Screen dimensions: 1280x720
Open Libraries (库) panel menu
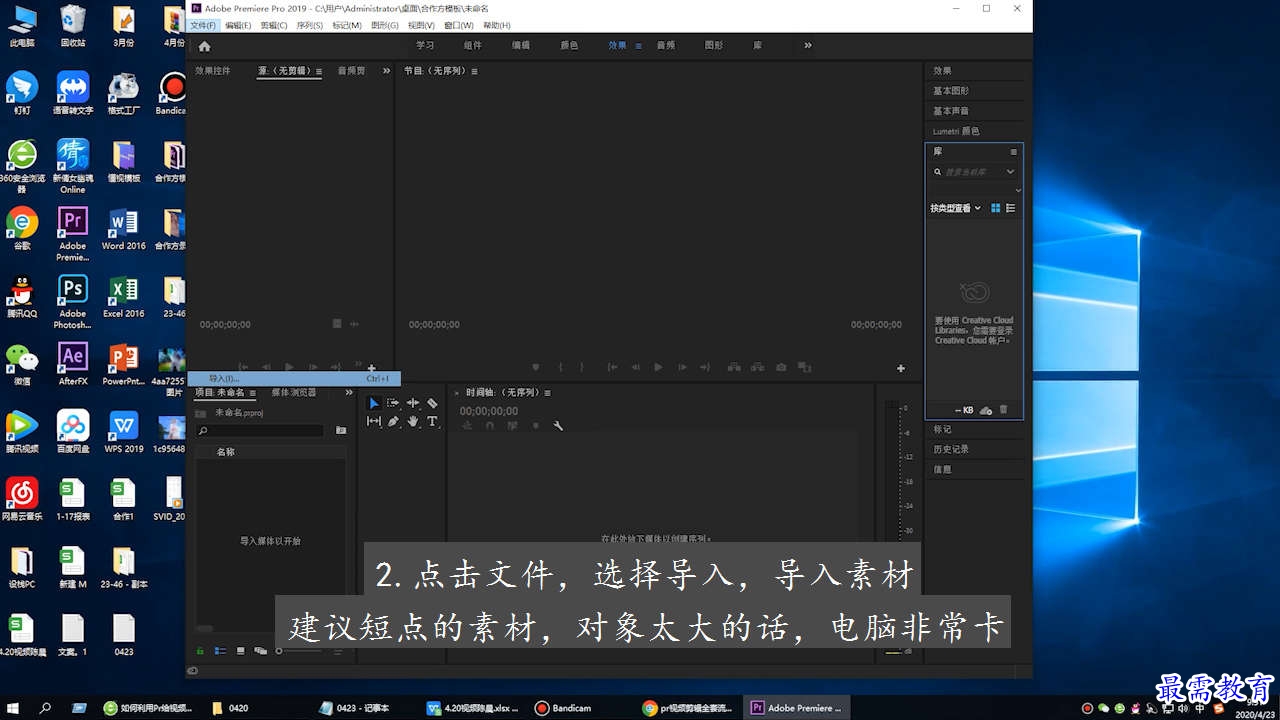1013,152
